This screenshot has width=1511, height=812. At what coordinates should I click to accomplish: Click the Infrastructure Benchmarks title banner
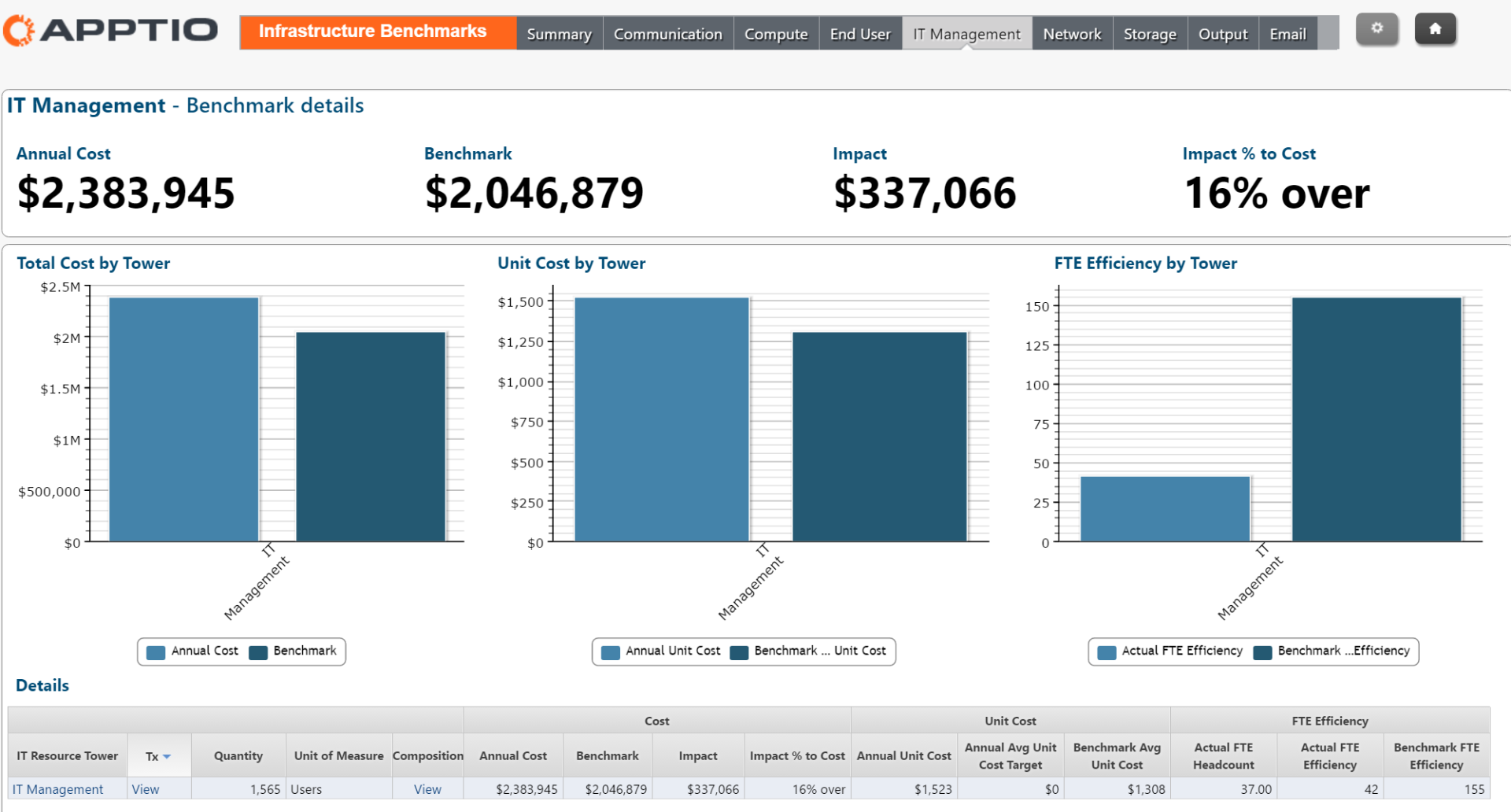coord(378,32)
